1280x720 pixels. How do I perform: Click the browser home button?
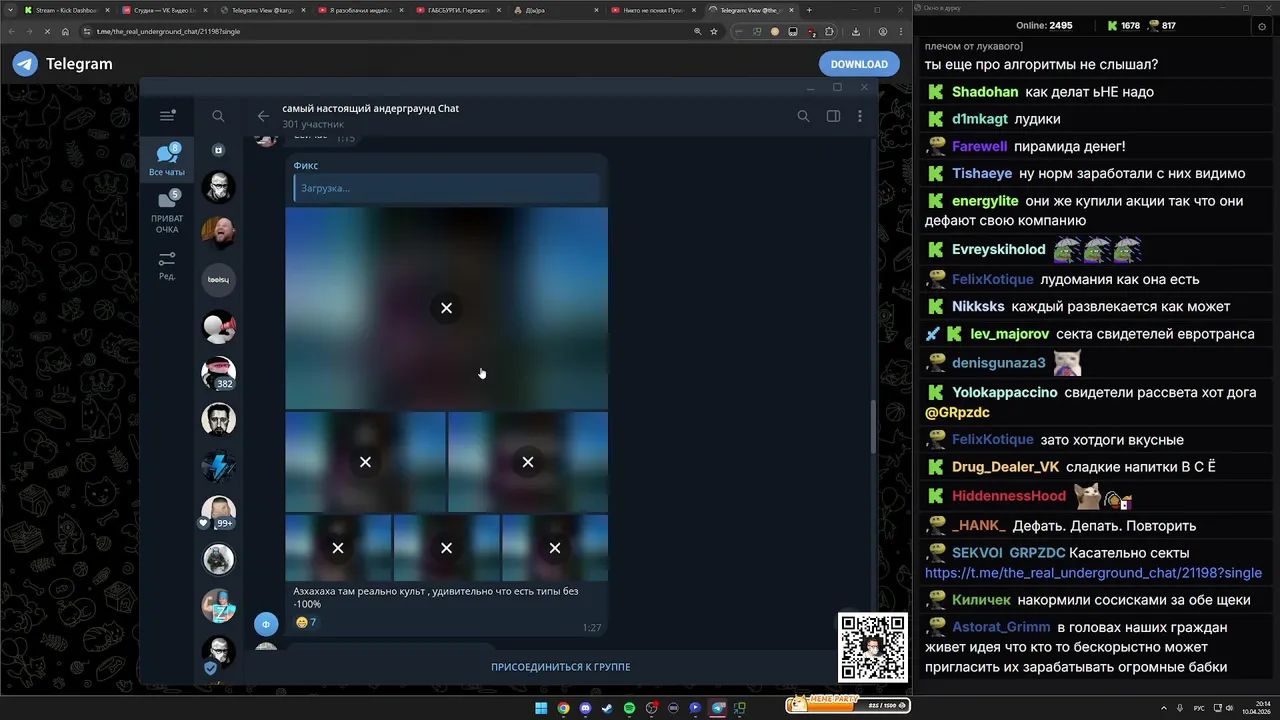(x=66, y=31)
